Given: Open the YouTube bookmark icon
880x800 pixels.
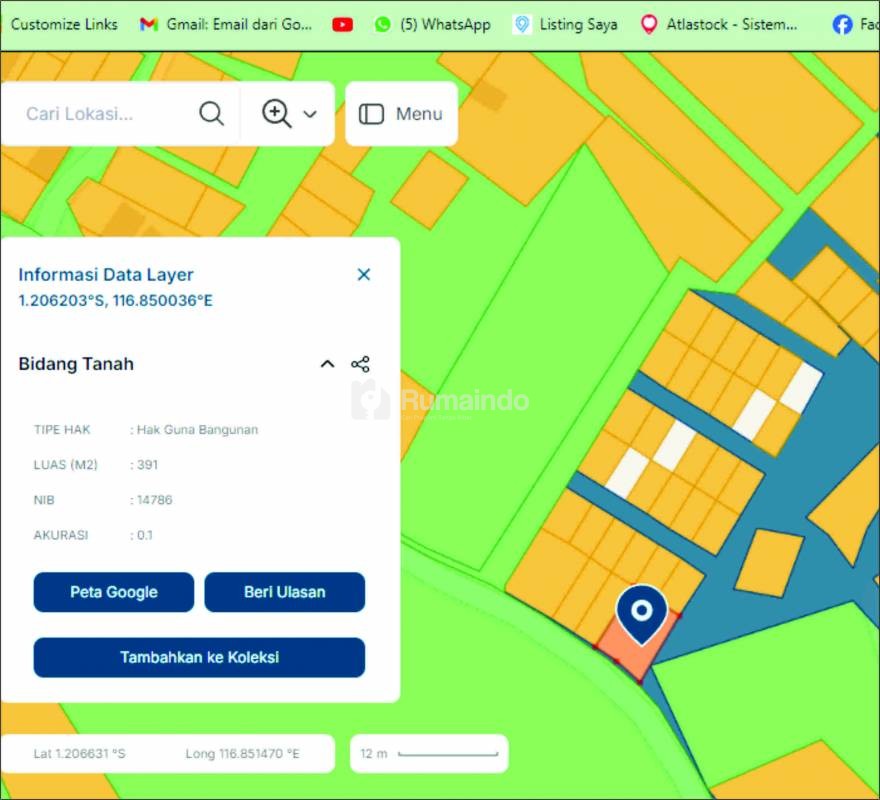Looking at the screenshot, I should (x=342, y=24).
